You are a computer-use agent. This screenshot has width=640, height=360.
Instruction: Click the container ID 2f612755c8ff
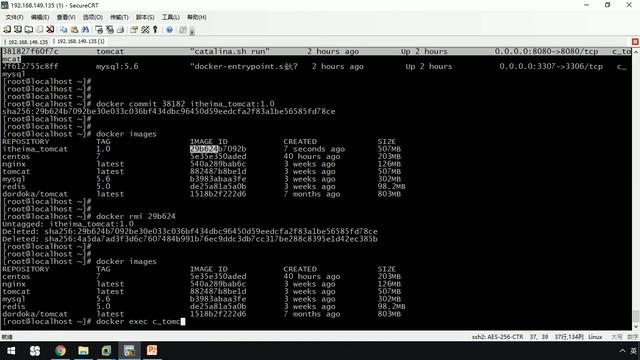(x=30, y=67)
